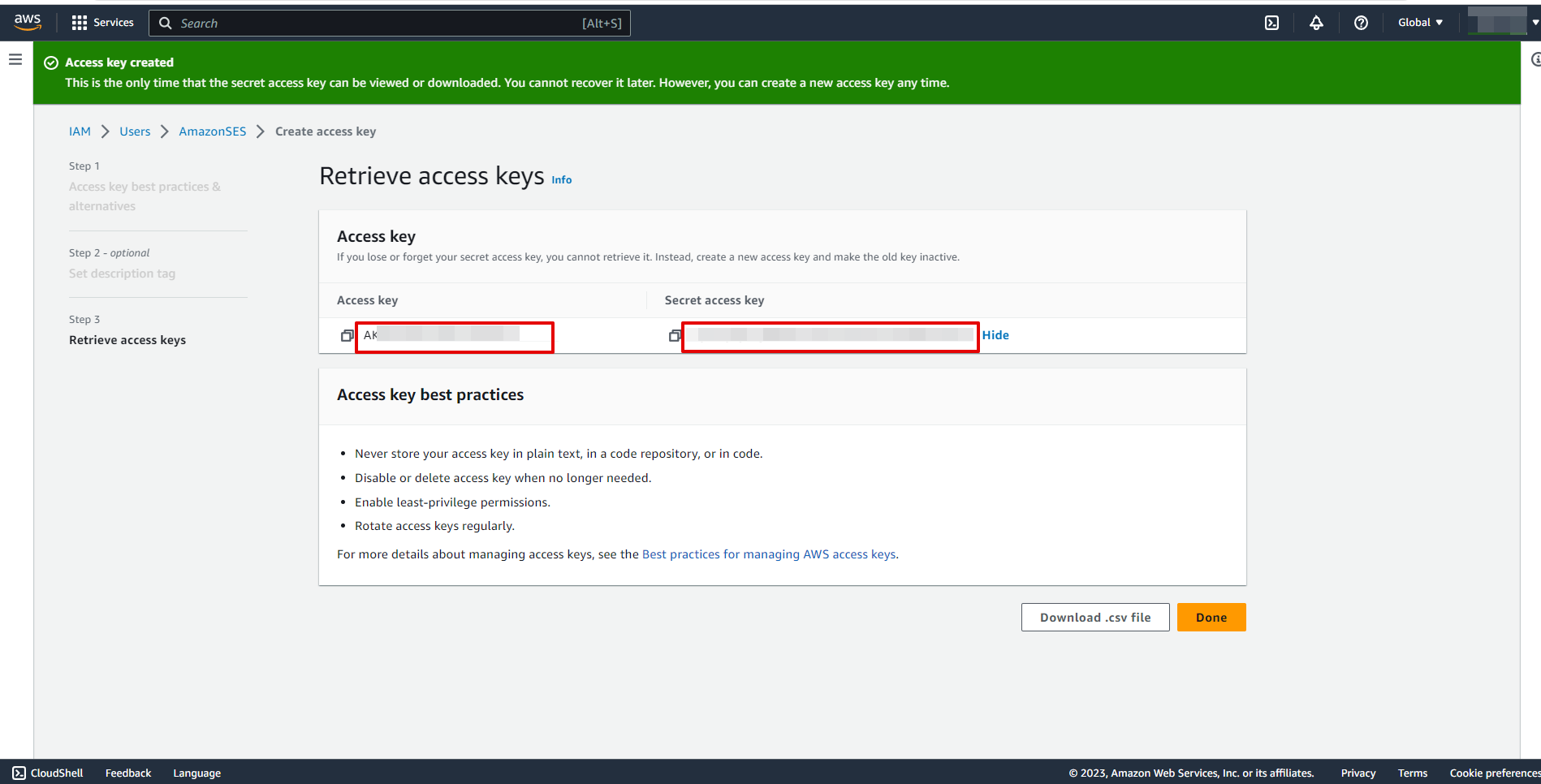The height and width of the screenshot is (784, 1541).
Task: Click 'Rotate access keys regularly.' text
Action: tap(434, 526)
